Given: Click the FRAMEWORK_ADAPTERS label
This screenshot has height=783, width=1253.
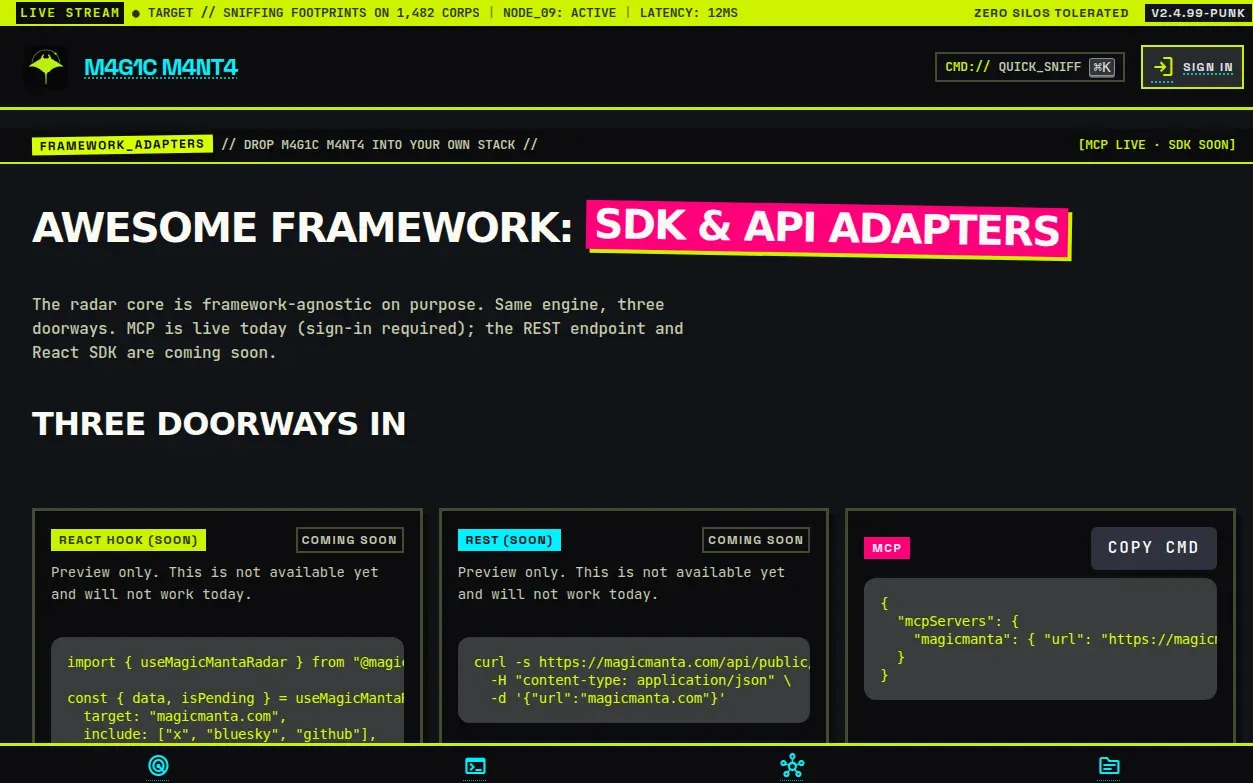Looking at the screenshot, I should tap(122, 145).
